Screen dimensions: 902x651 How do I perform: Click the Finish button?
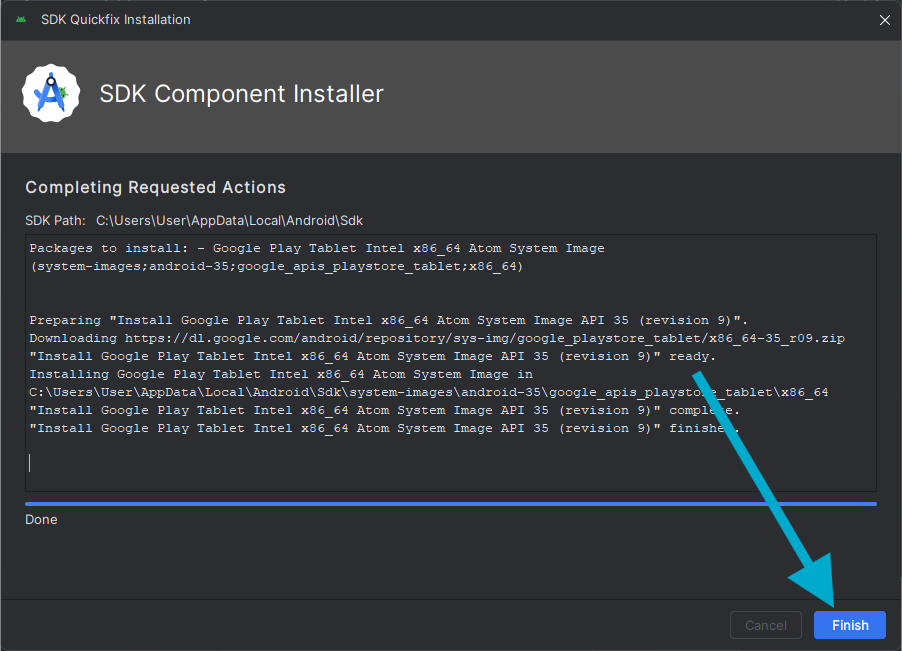point(849,625)
